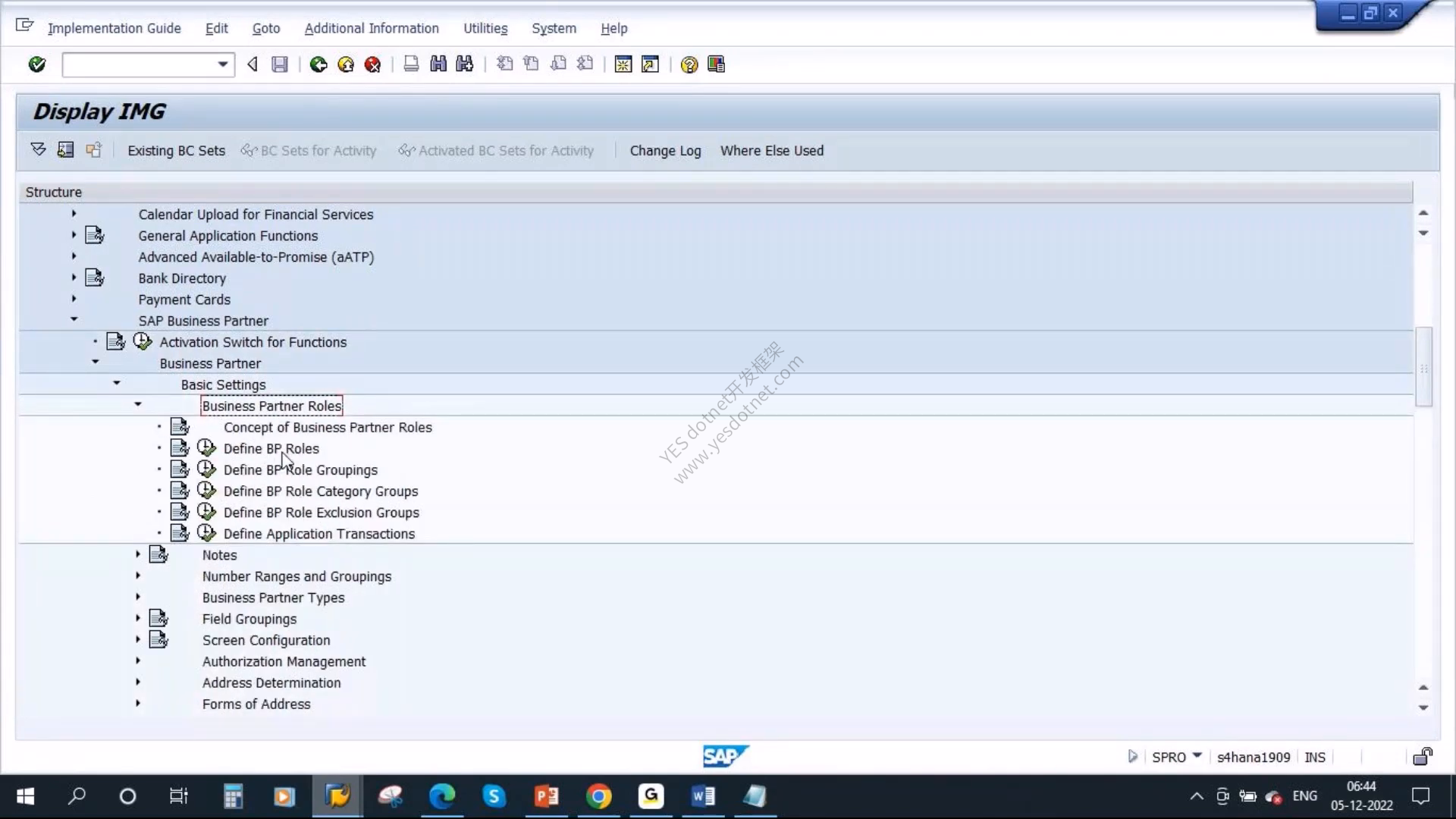This screenshot has width=1456, height=819.
Task: Open the command field dropdown arrow
Action: tap(222, 64)
